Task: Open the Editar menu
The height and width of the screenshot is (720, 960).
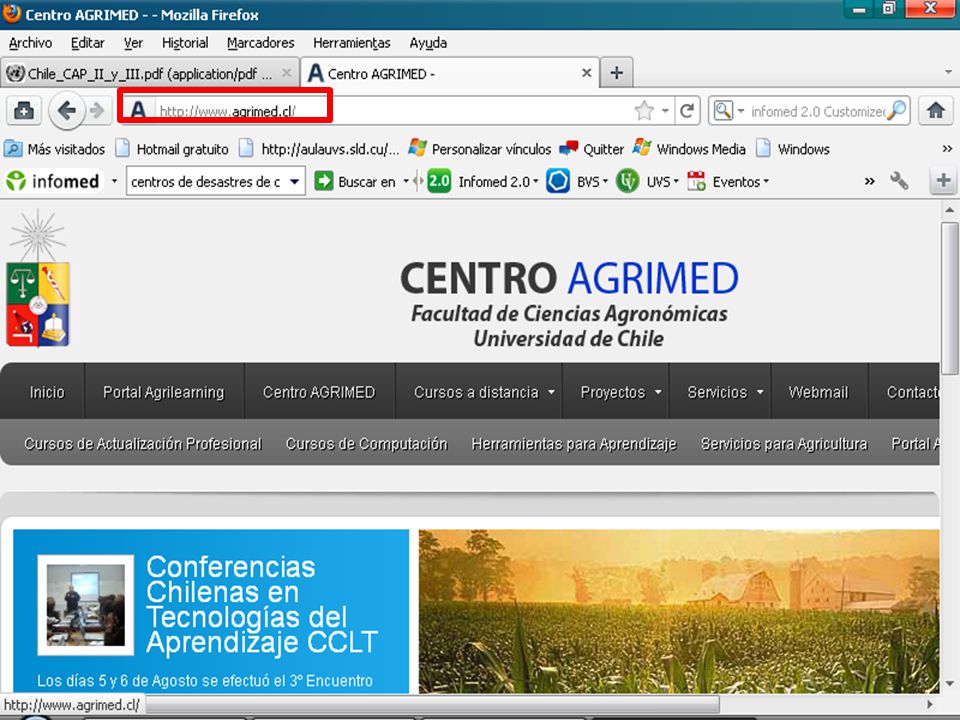Action: pyautogui.click(x=88, y=43)
